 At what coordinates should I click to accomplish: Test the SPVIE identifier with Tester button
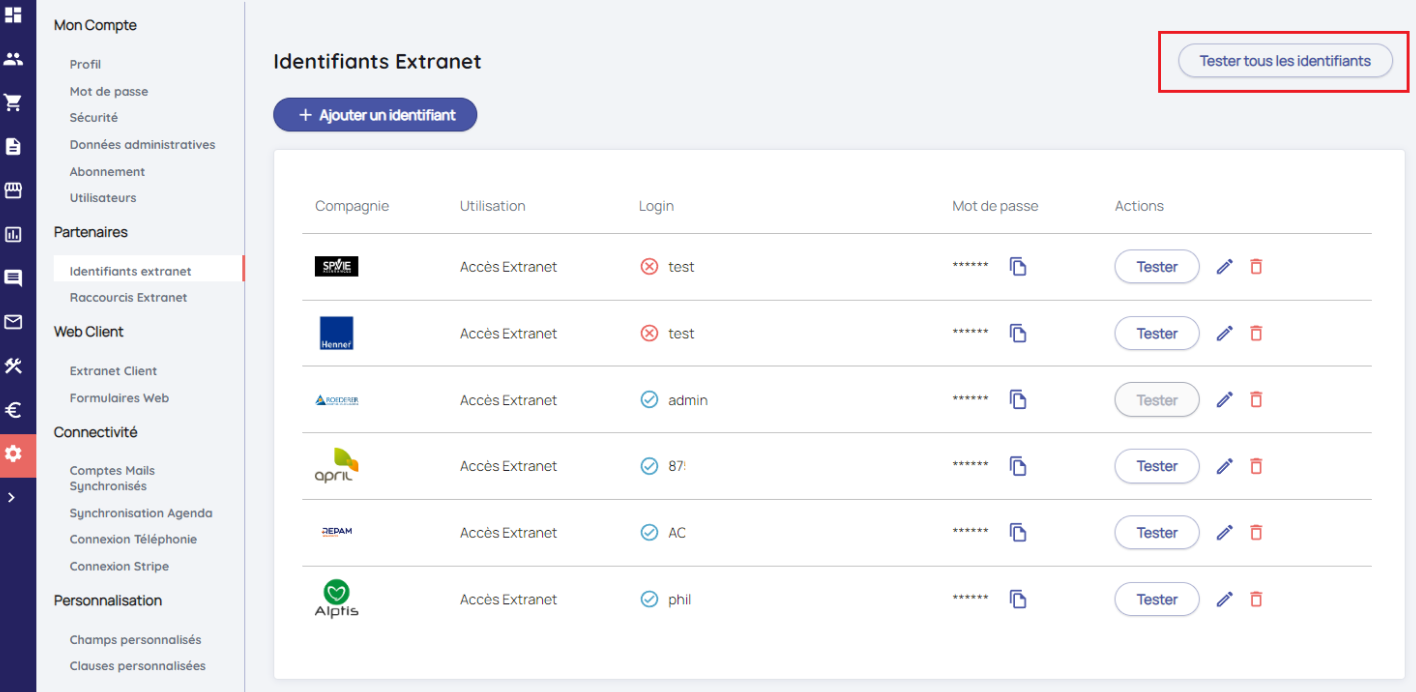[x=1156, y=267]
